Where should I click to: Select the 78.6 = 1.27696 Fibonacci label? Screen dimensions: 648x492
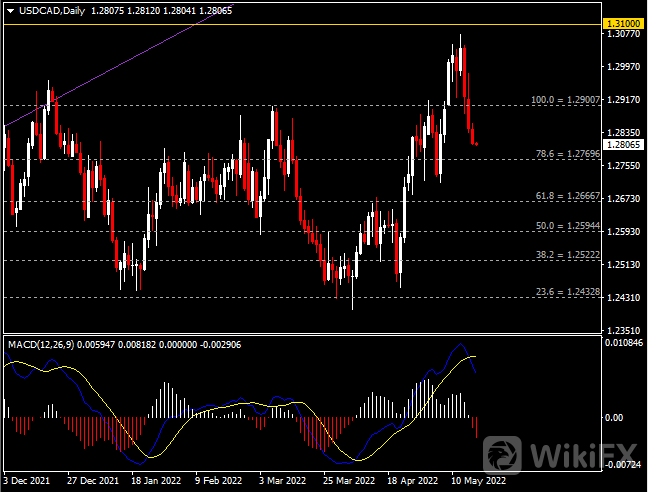point(567,154)
